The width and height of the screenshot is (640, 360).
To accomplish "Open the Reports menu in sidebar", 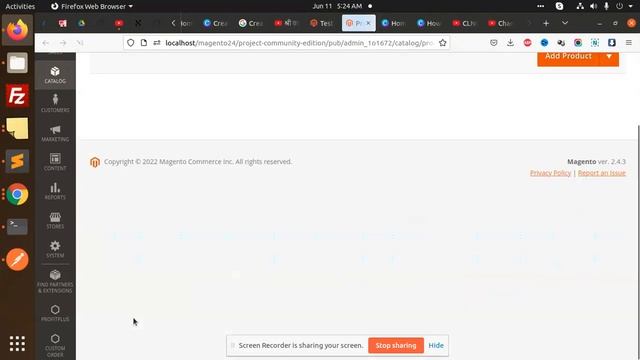I will 55,191.
